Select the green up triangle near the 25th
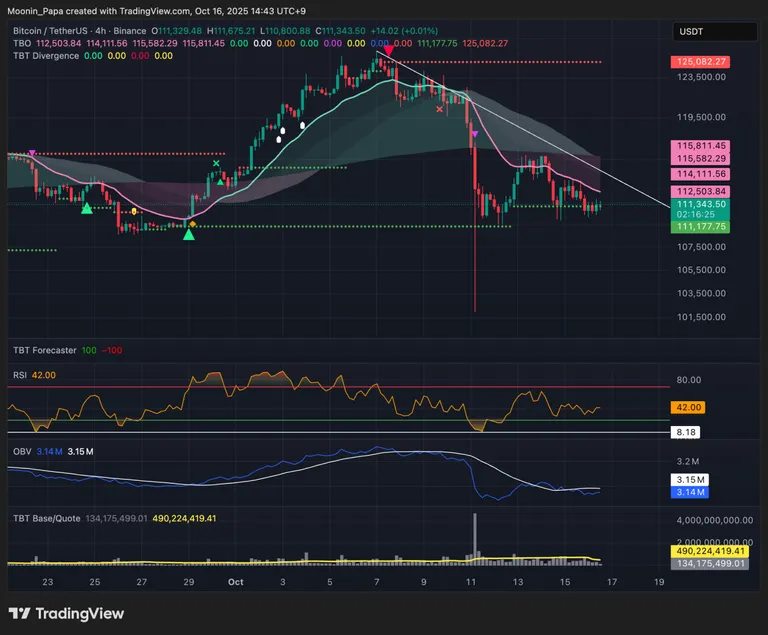Viewport: 768px width, 635px height. click(x=87, y=207)
